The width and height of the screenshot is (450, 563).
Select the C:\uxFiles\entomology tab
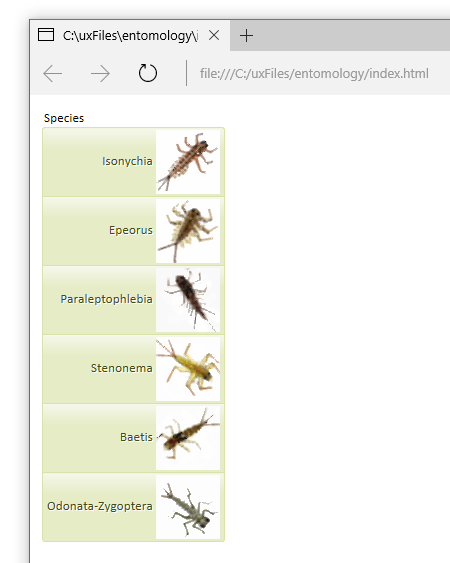tap(130, 35)
